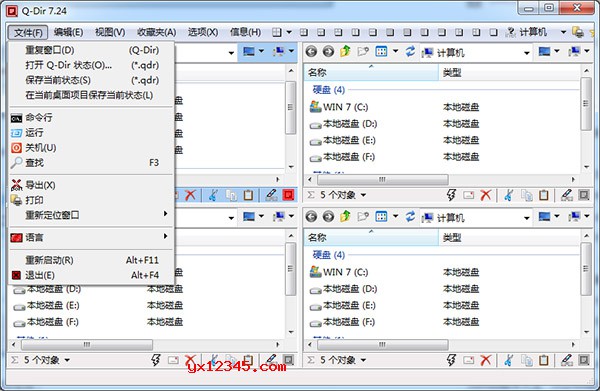Screen dimensions: 600x391
Task: Click the back arrow in top-right pane
Action: (311, 52)
